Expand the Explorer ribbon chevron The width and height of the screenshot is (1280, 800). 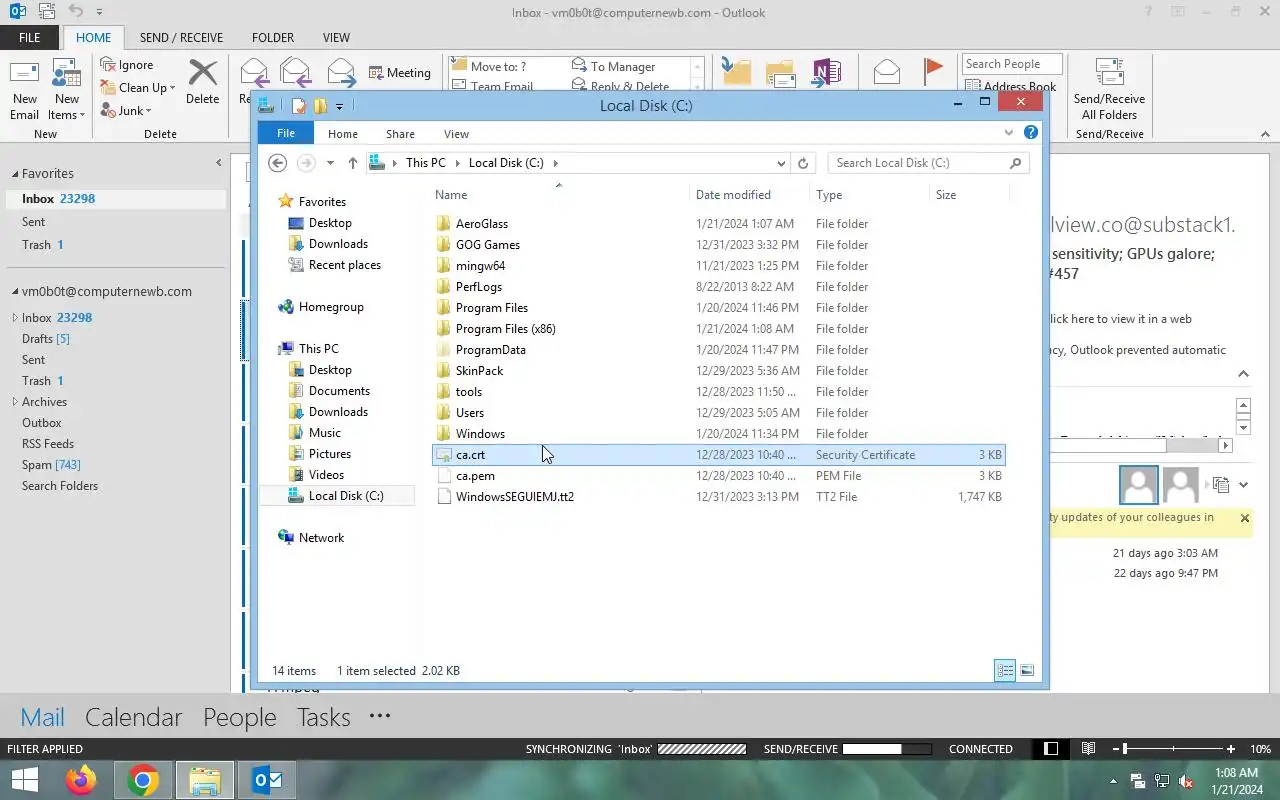coord(1008,132)
